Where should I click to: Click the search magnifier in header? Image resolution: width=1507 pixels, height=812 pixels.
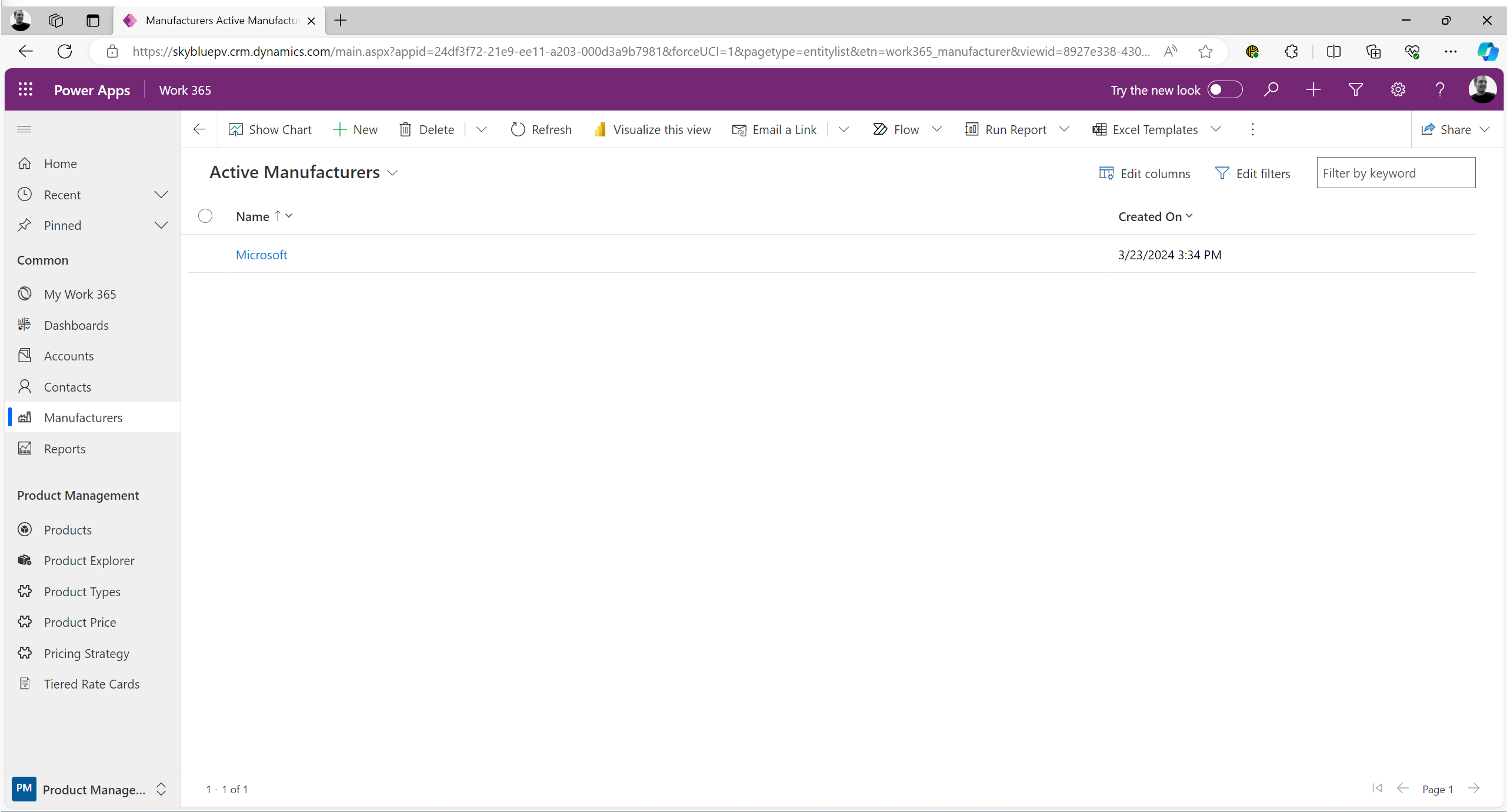click(1271, 90)
